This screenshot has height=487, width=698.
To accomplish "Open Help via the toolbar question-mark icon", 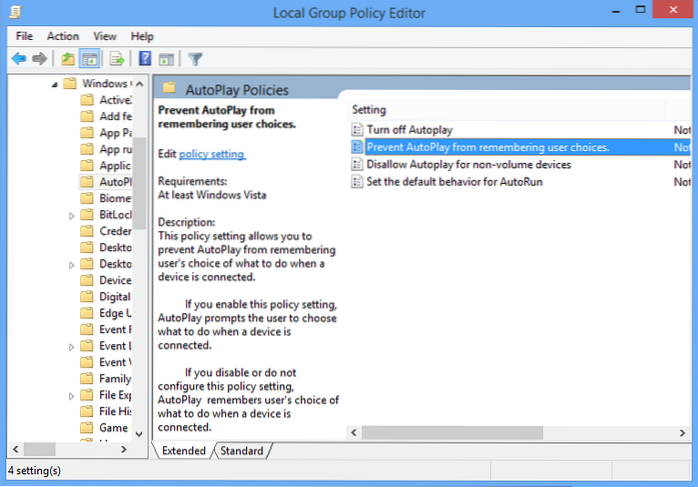I will click(145, 58).
